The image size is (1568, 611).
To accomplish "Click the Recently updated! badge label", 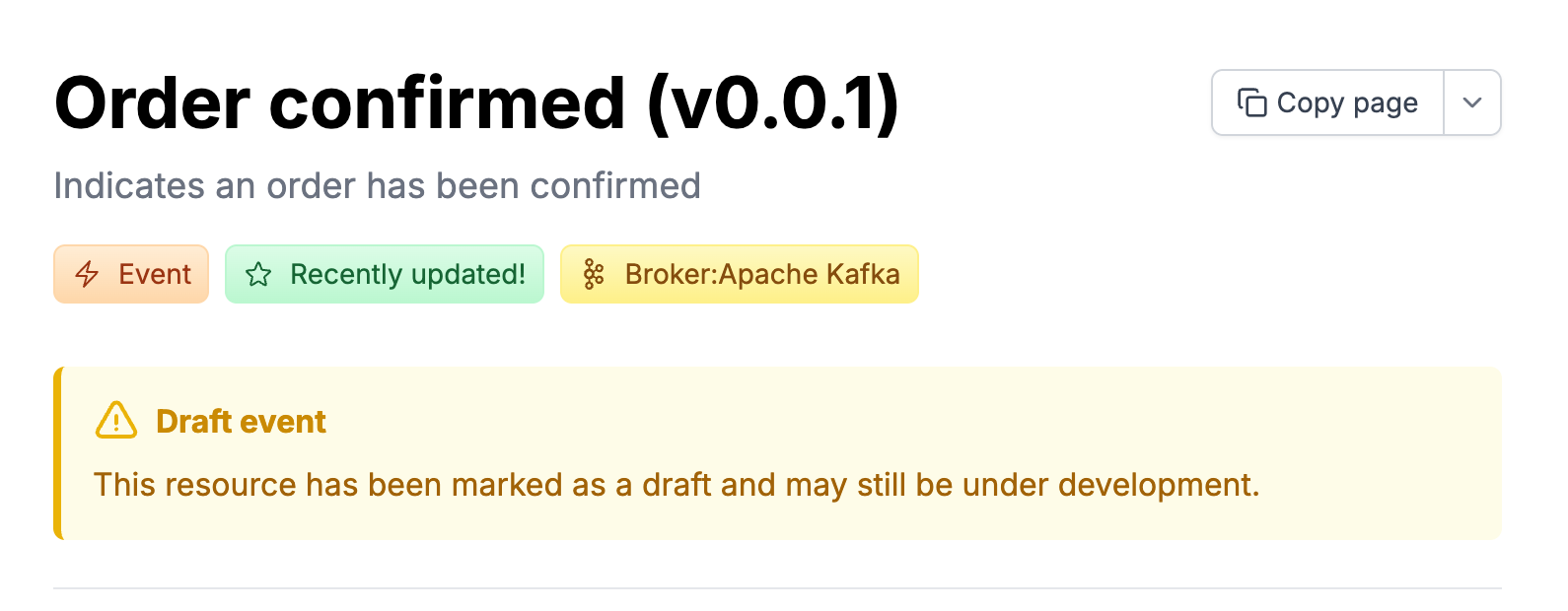I will pyautogui.click(x=407, y=274).
